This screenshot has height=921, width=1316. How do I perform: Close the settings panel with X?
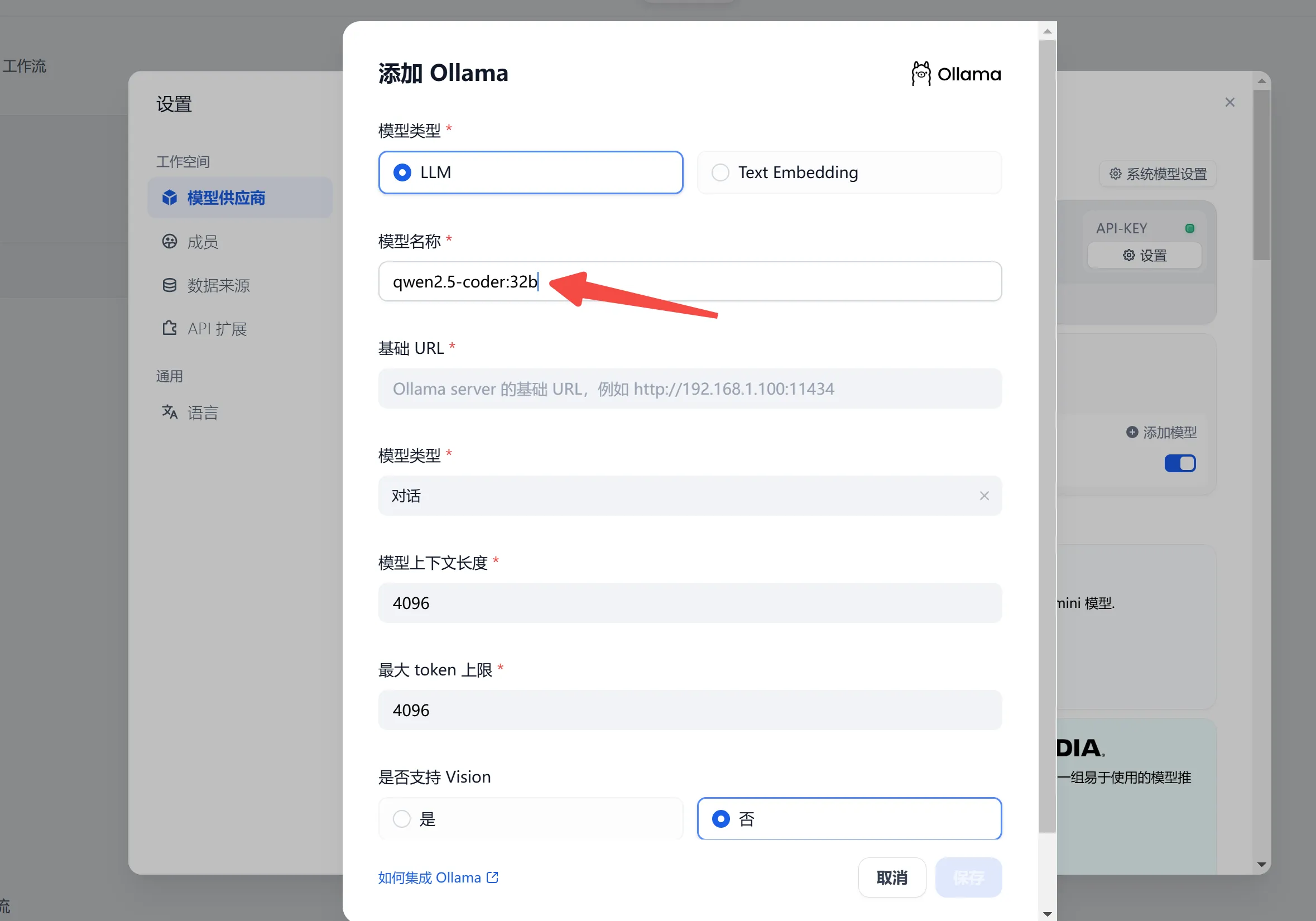pyautogui.click(x=1229, y=102)
